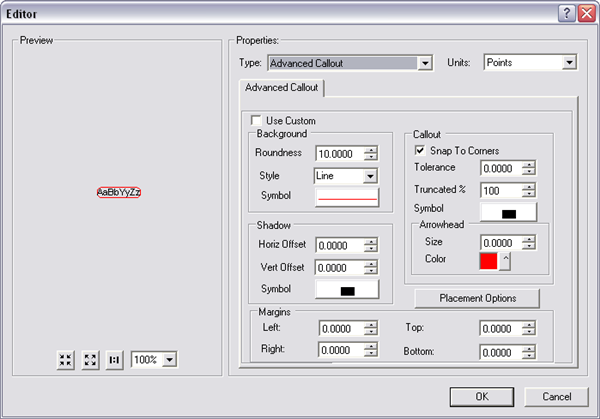This screenshot has width=600, height=419.
Task: Click the Callout Symbol swatch button
Action: click(508, 212)
